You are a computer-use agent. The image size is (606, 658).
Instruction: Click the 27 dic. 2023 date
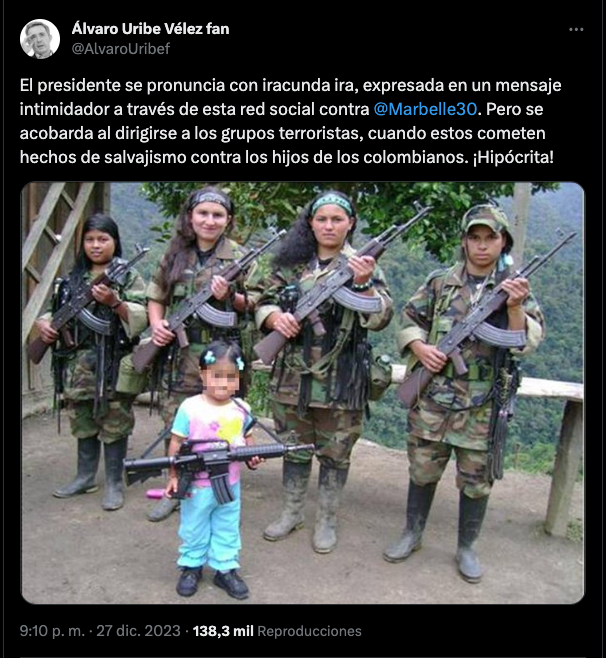click(138, 631)
